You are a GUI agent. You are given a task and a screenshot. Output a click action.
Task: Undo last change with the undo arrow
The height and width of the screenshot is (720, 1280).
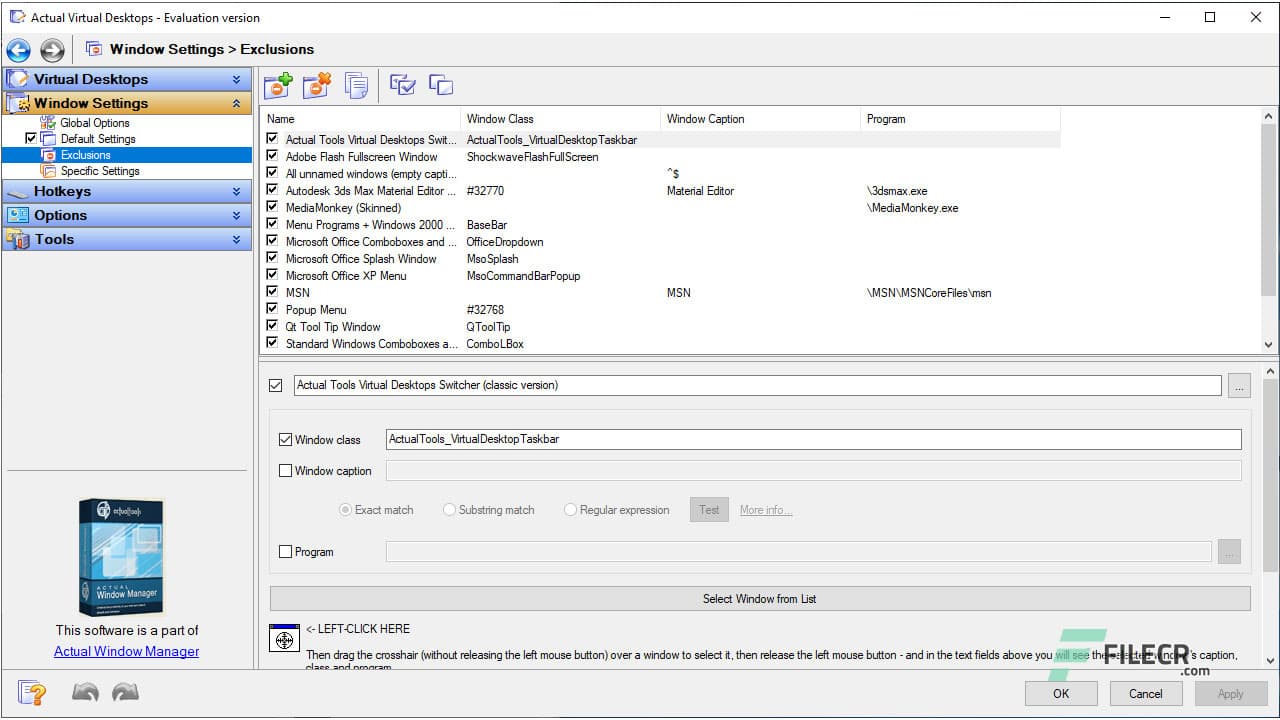point(85,691)
